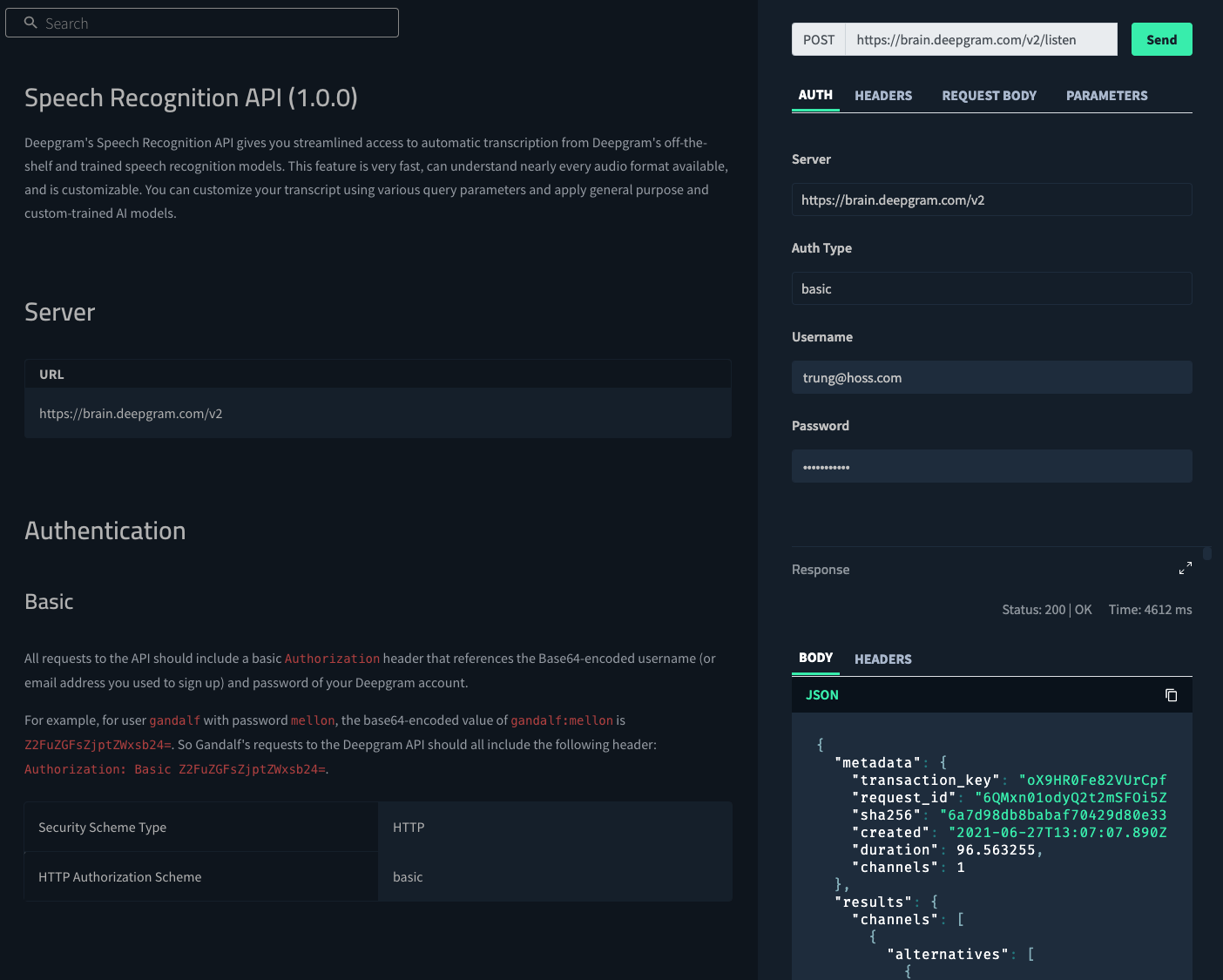Select the JSON format label
1223x980 pixels.
pos(822,695)
